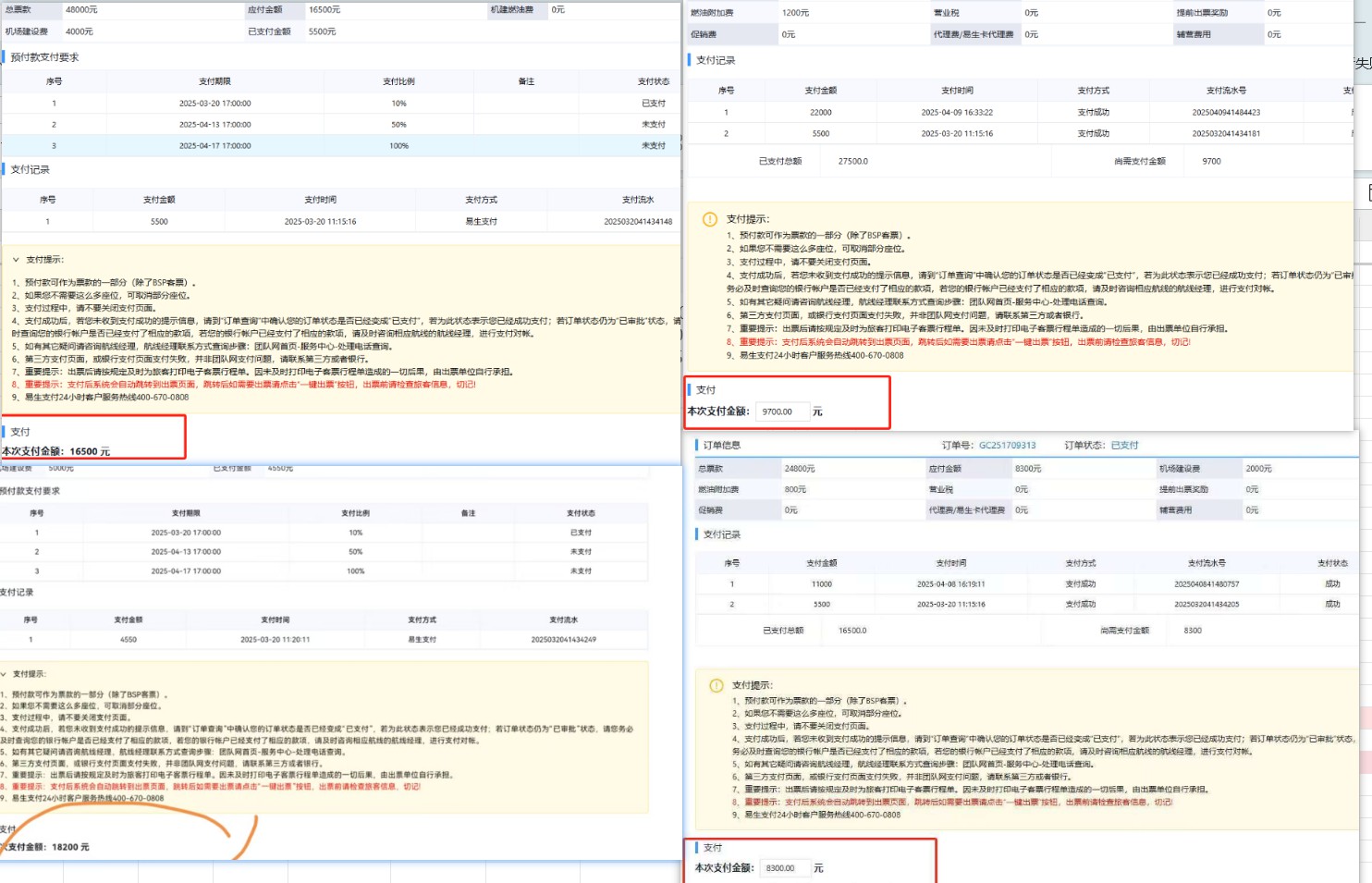Click serial number 2025032041434148 in payment record
Viewport: 1372px width, 883px height.
tap(638, 222)
